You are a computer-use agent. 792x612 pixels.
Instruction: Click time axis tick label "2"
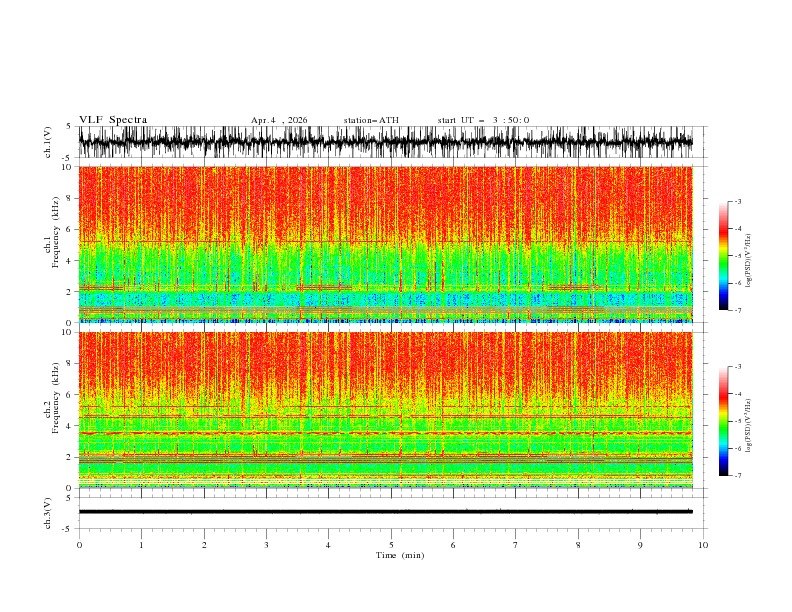pyautogui.click(x=204, y=545)
